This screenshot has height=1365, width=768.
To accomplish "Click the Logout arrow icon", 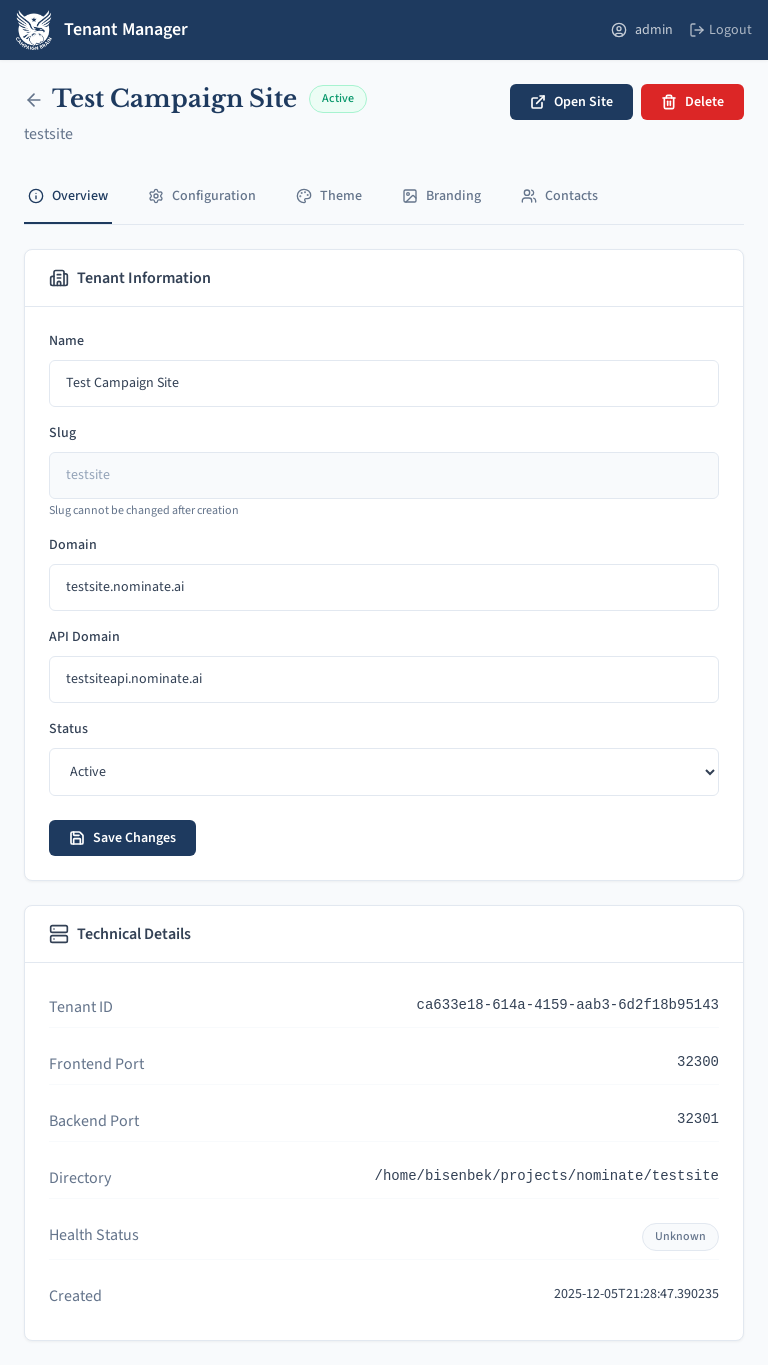I will (697, 30).
